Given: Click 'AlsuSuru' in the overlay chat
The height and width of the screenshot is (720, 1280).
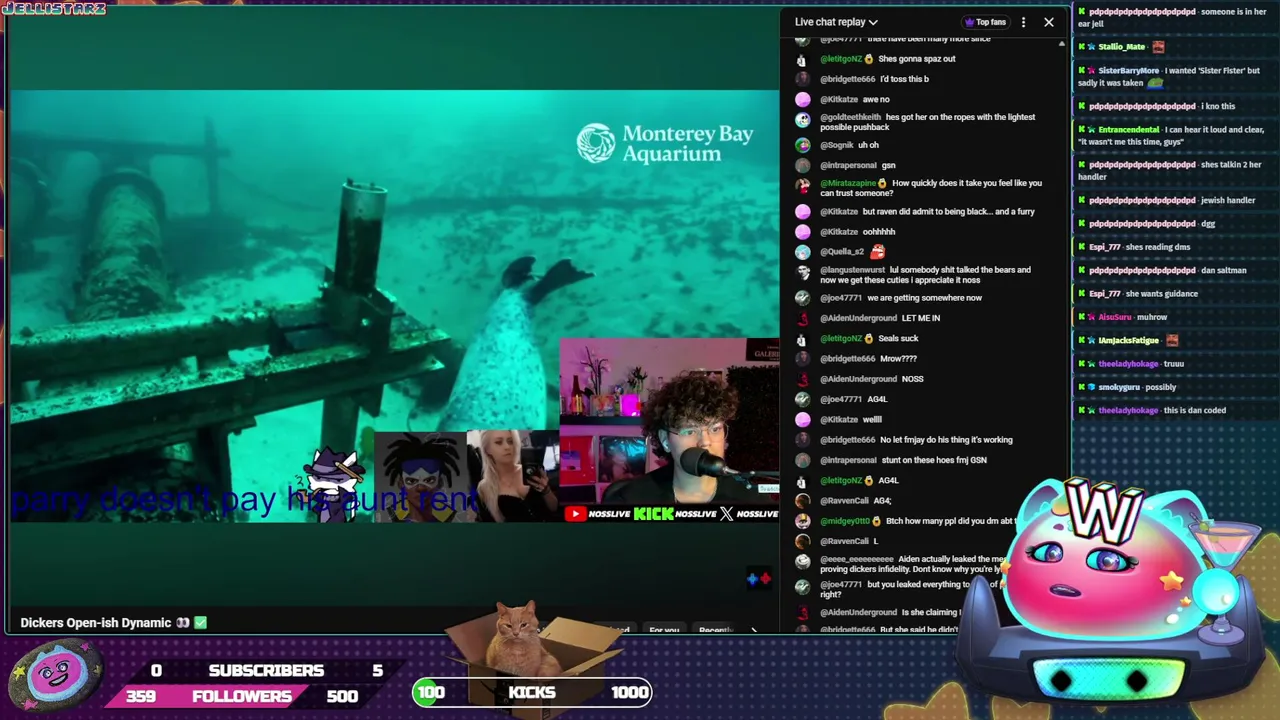Looking at the screenshot, I should point(1114,317).
